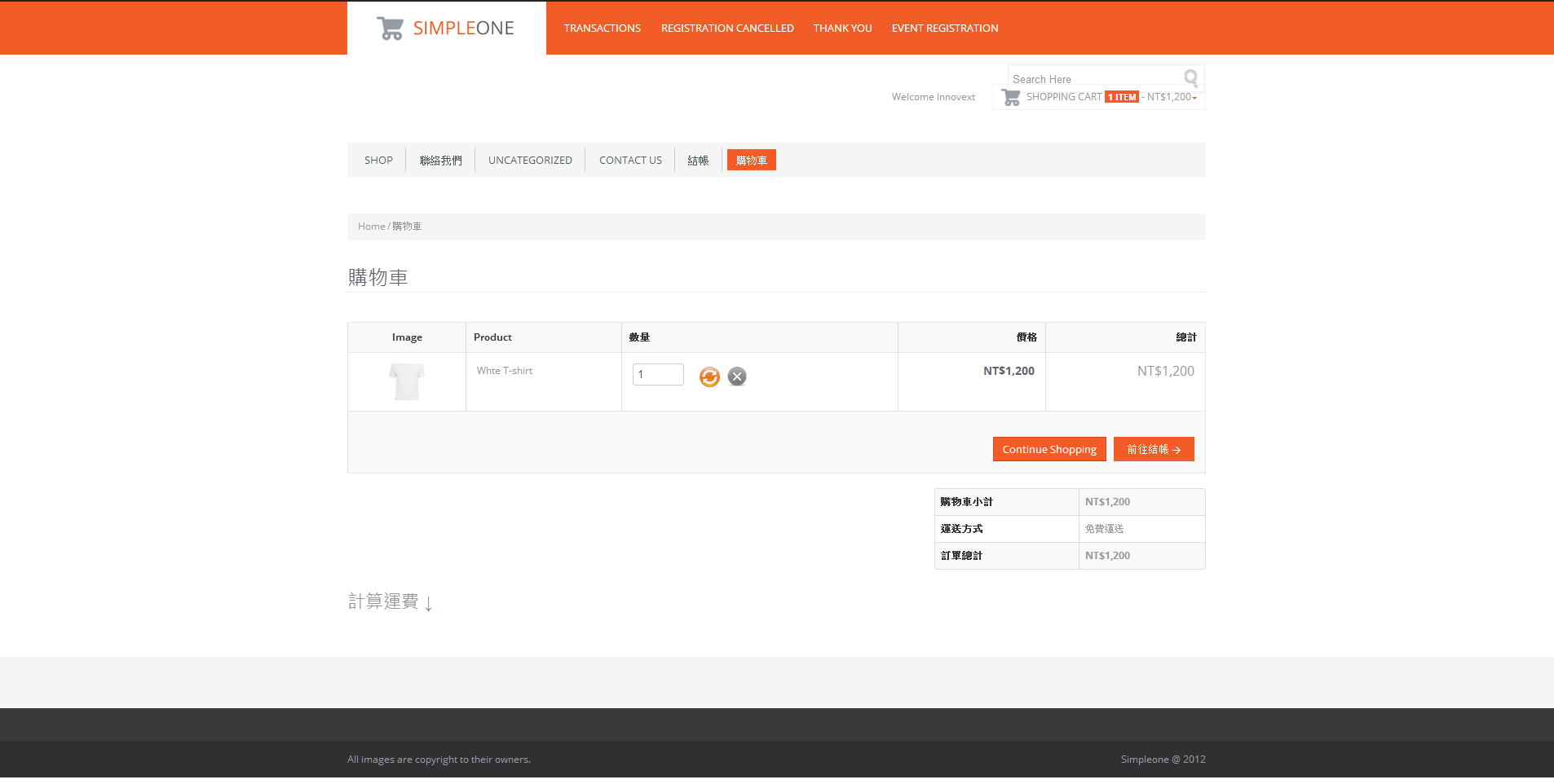Click the shopping cart icon in header

pos(1011,97)
